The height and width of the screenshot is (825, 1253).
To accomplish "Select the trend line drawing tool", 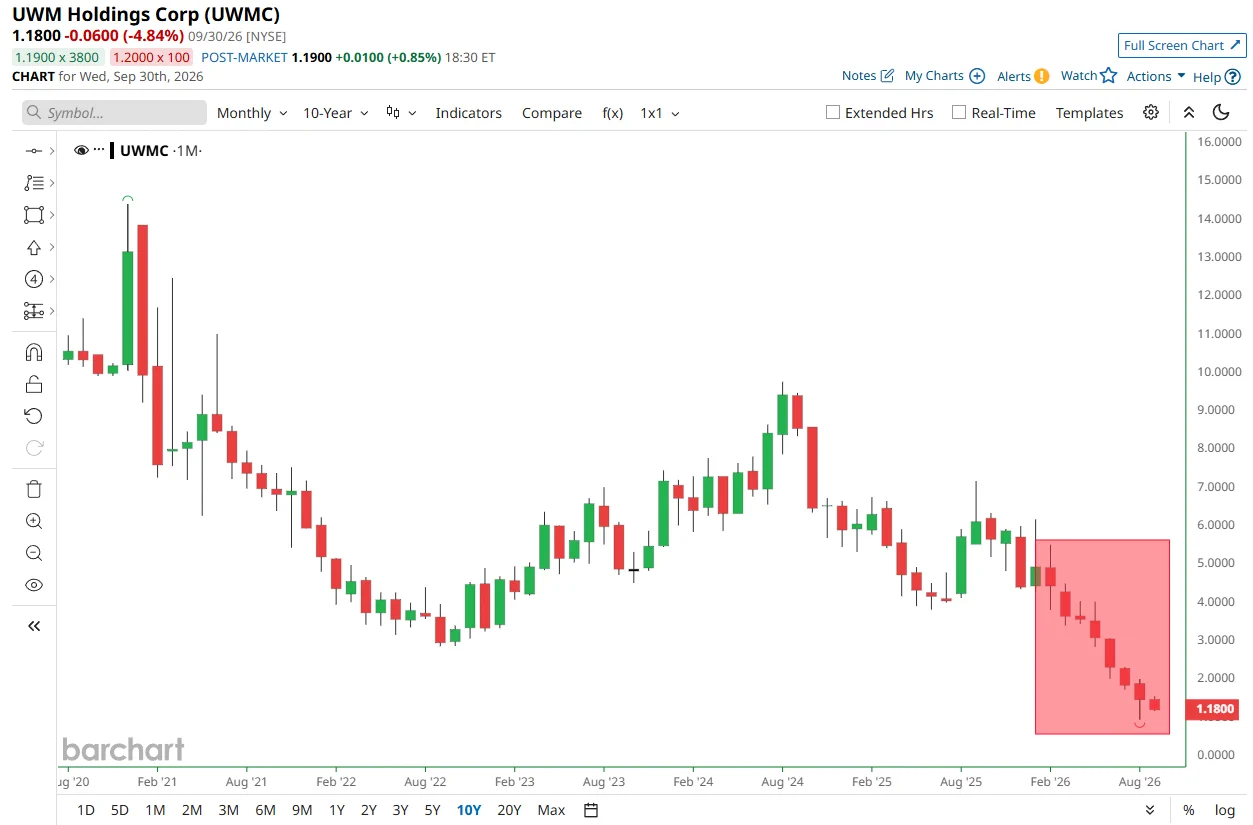I will [34, 151].
